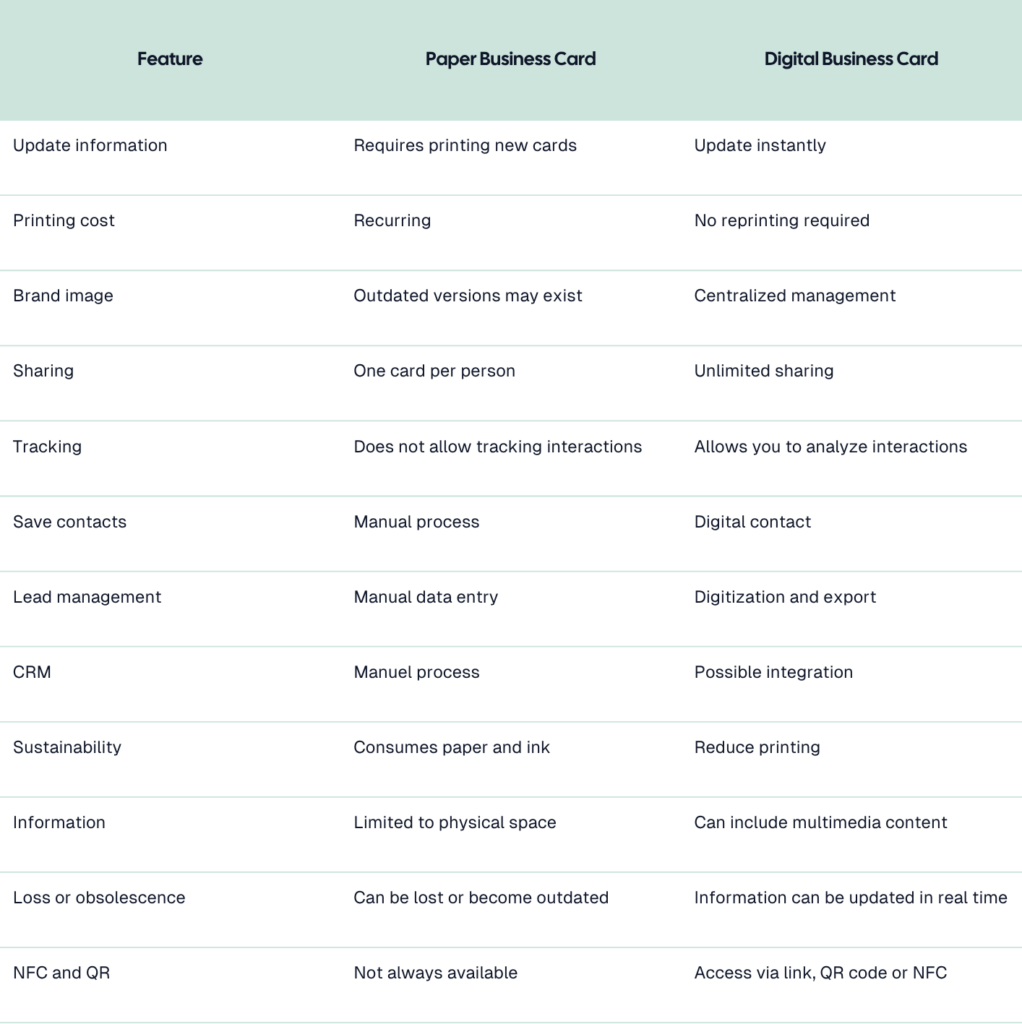
Task: Click 'Can include multimedia content' cell
Action: pos(820,822)
